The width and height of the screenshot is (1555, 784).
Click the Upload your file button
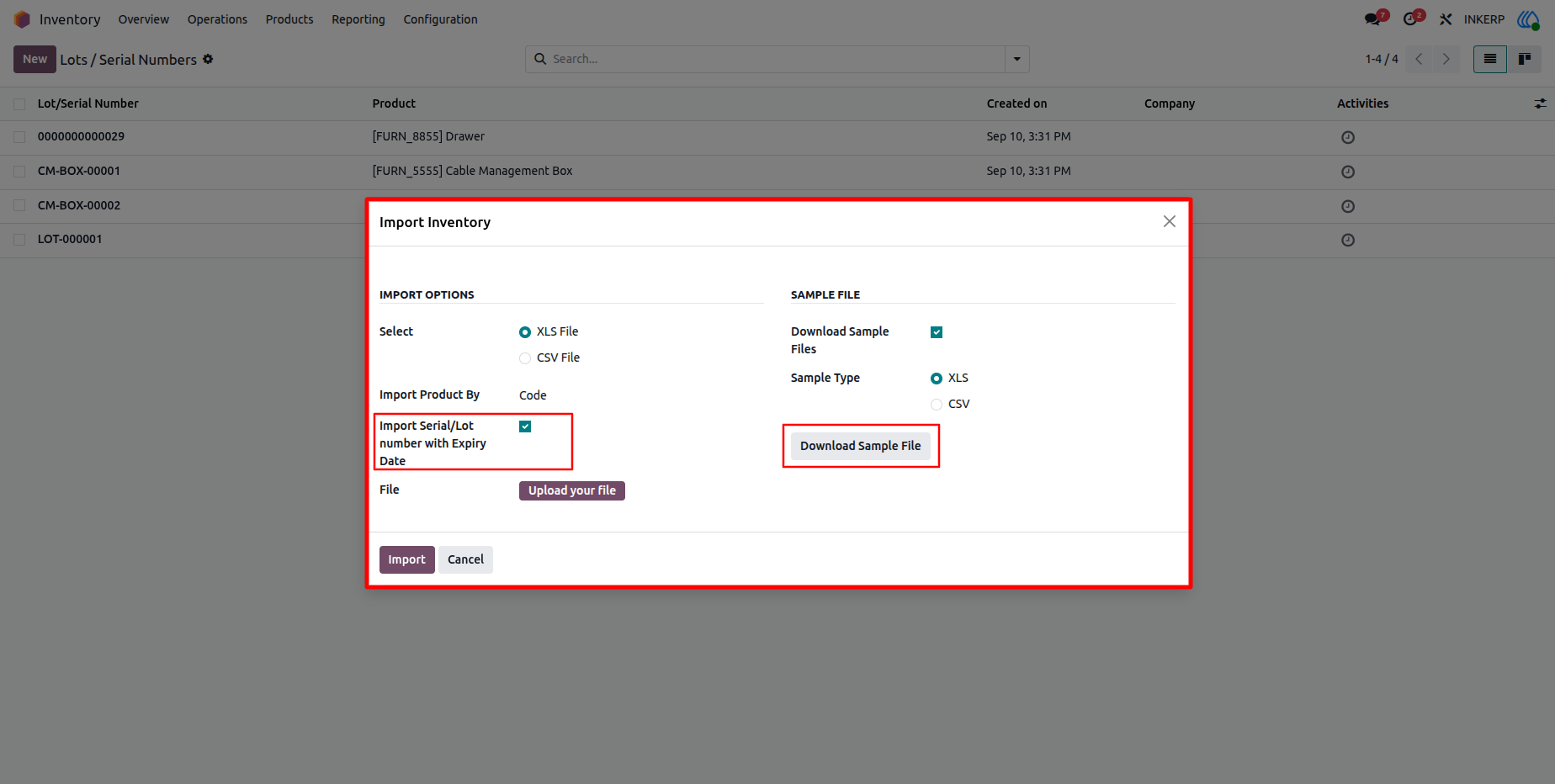click(x=572, y=490)
